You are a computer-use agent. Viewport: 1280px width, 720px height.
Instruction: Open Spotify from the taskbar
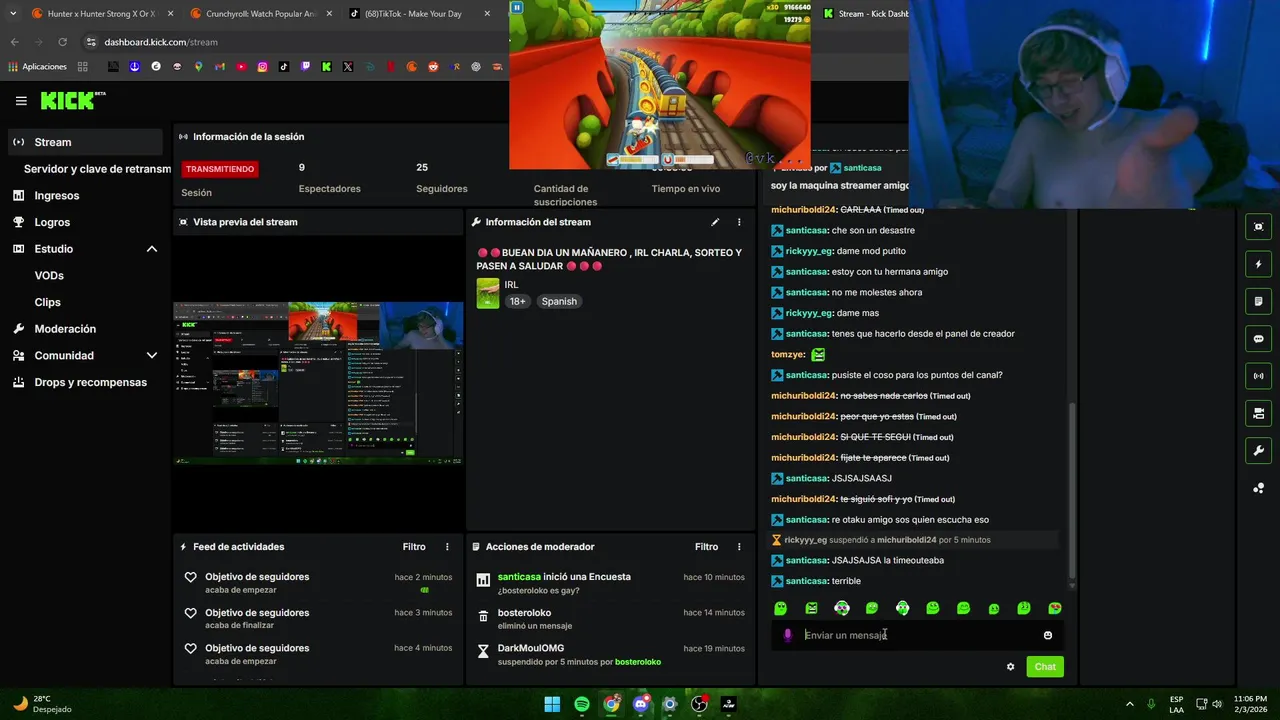[582, 704]
